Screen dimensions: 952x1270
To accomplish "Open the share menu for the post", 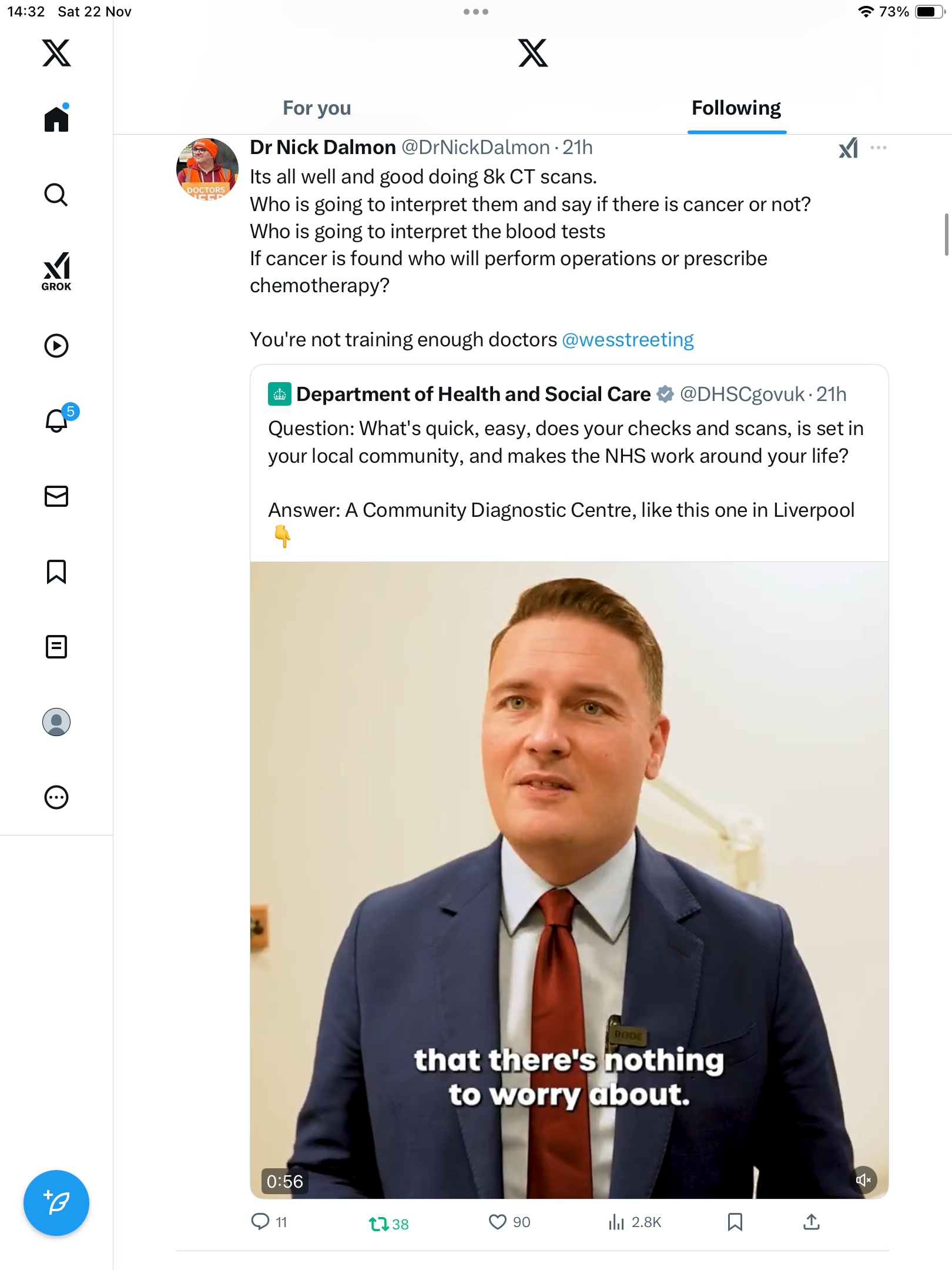I will pyautogui.click(x=811, y=1222).
